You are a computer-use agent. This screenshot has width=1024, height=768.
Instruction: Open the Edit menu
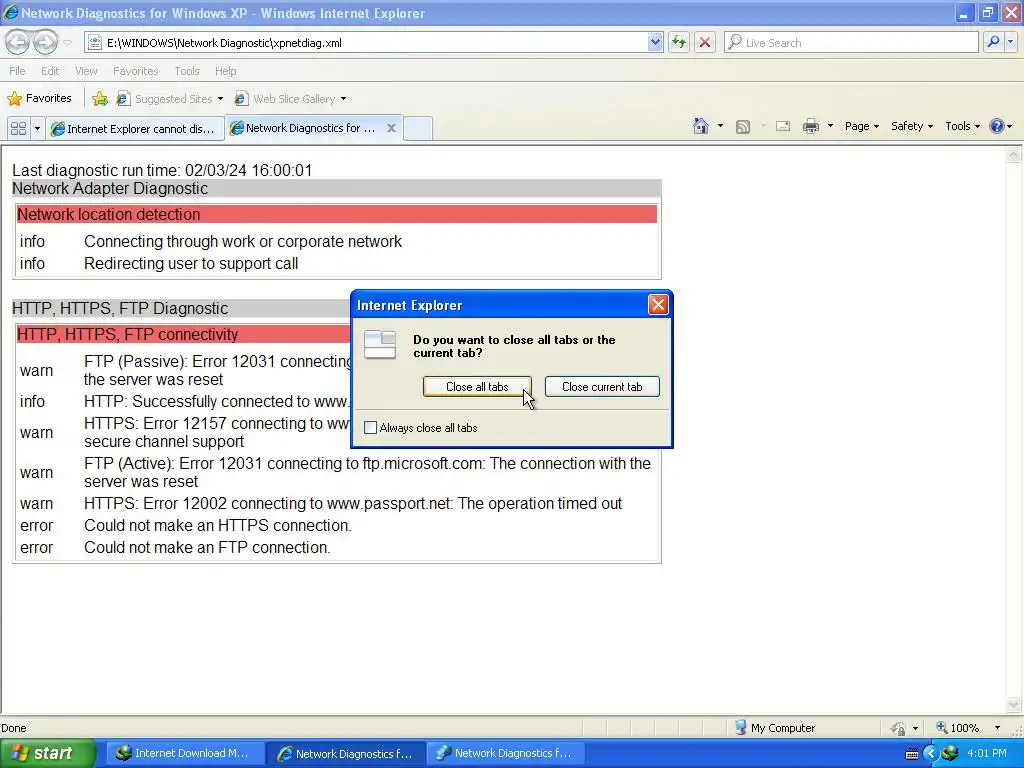pyautogui.click(x=50, y=71)
